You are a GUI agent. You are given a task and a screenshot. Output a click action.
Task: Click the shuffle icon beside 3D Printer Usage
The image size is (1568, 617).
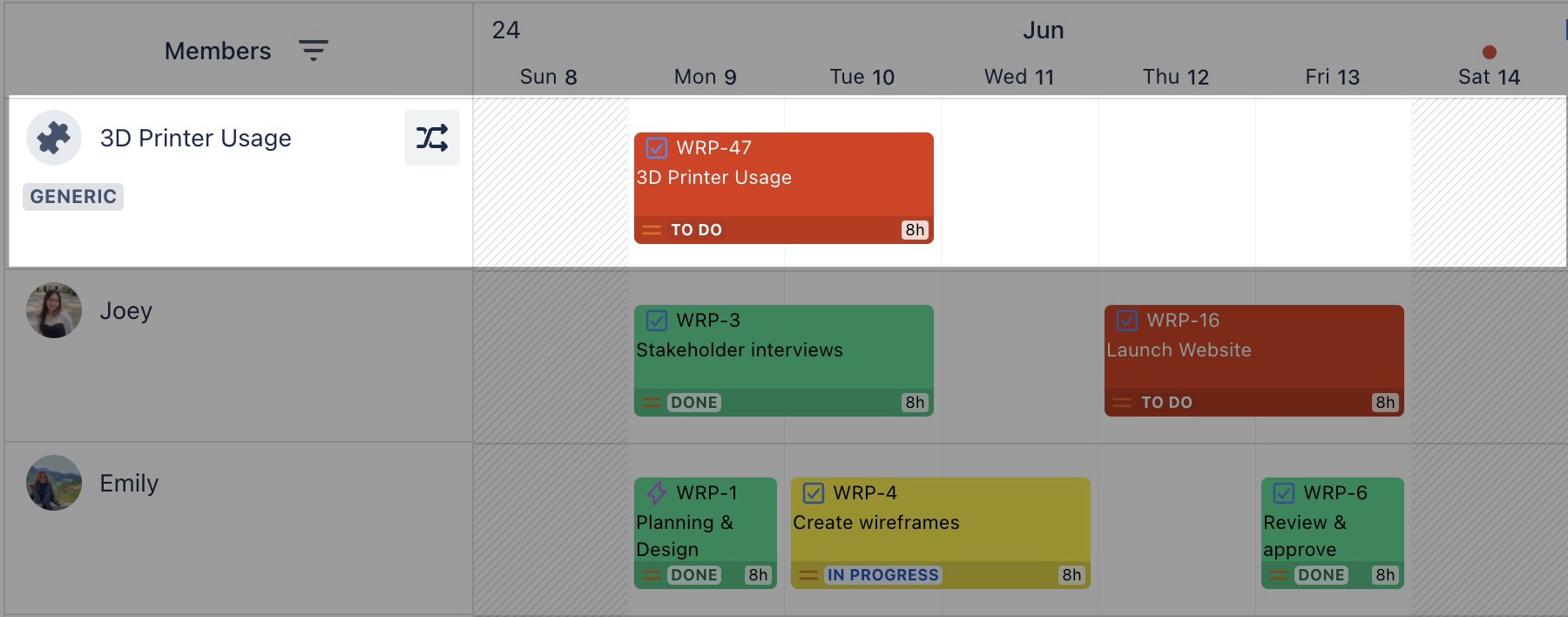point(432,138)
